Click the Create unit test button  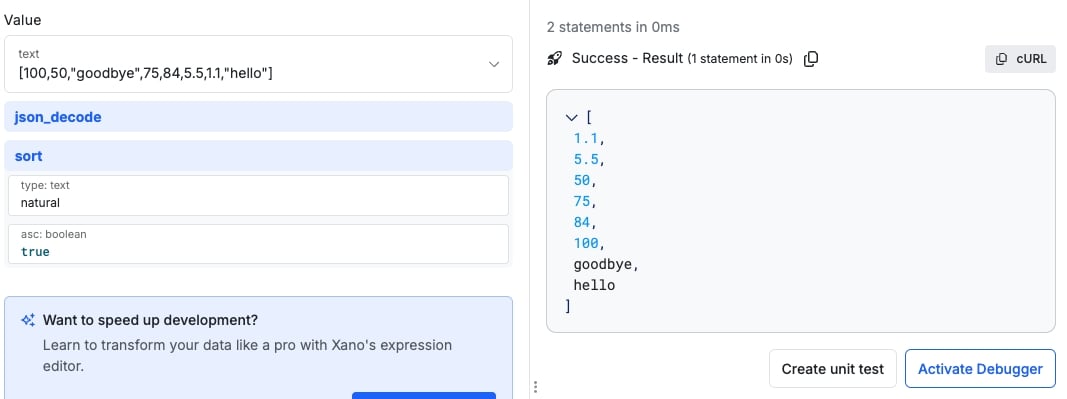point(832,369)
